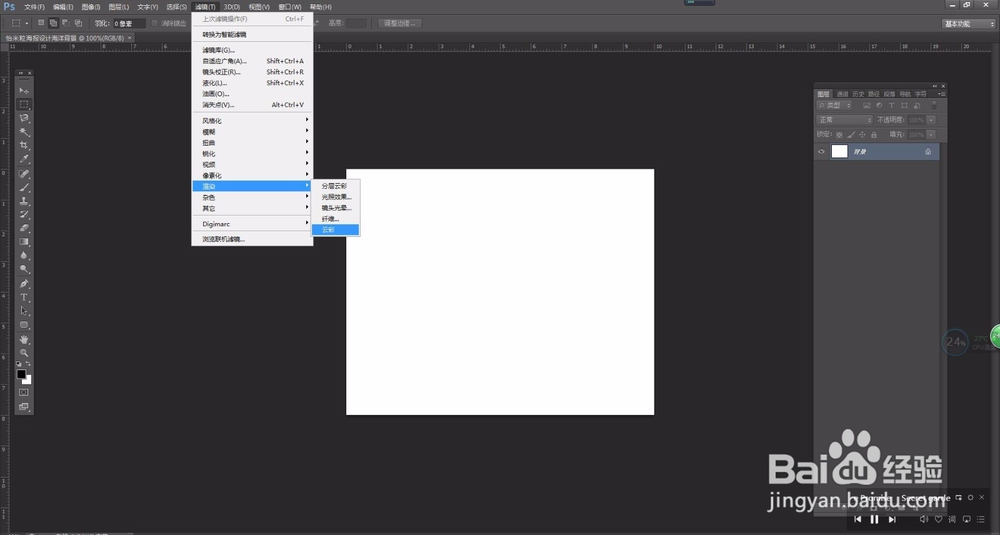Image resolution: width=1000 pixels, height=535 pixels.
Task: Toggle Quick Mask mode icon
Action: (x=24, y=392)
